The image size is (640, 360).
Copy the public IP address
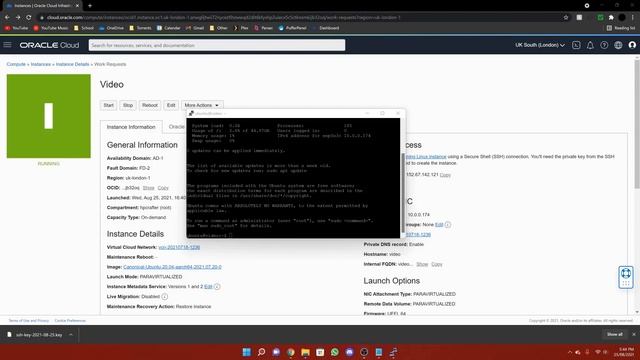click(x=445, y=175)
